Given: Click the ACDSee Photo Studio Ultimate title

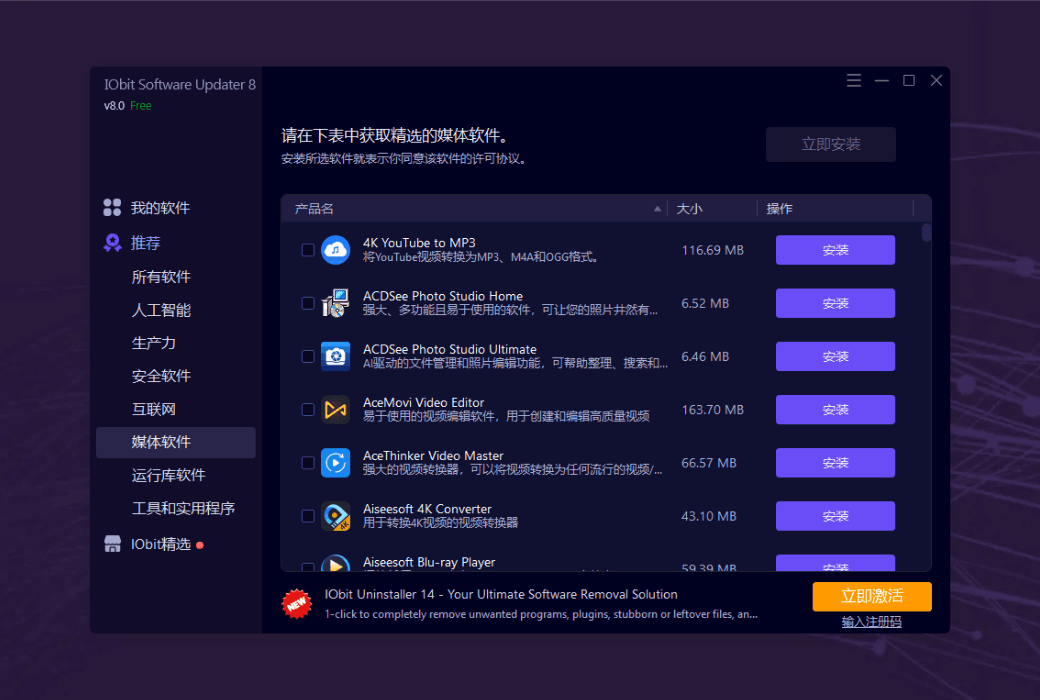Looking at the screenshot, I should click(450, 349).
